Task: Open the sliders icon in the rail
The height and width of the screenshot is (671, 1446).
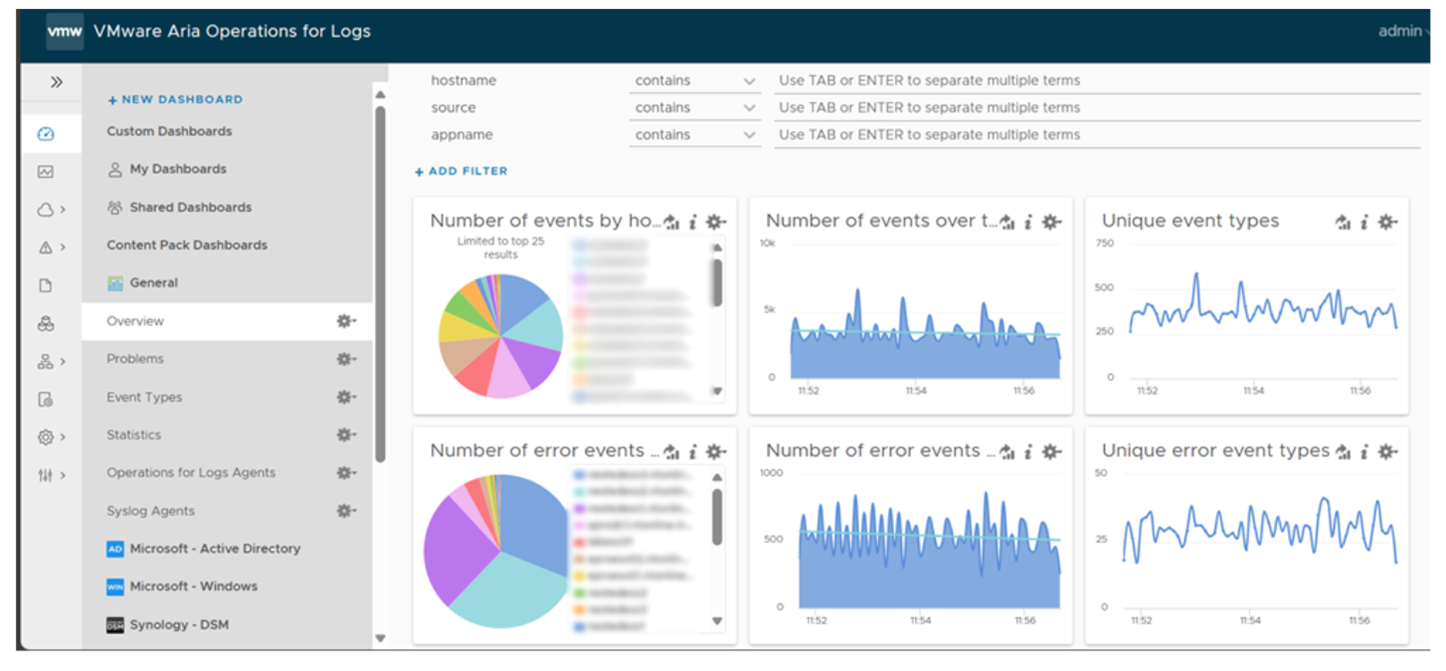Action: [45, 475]
